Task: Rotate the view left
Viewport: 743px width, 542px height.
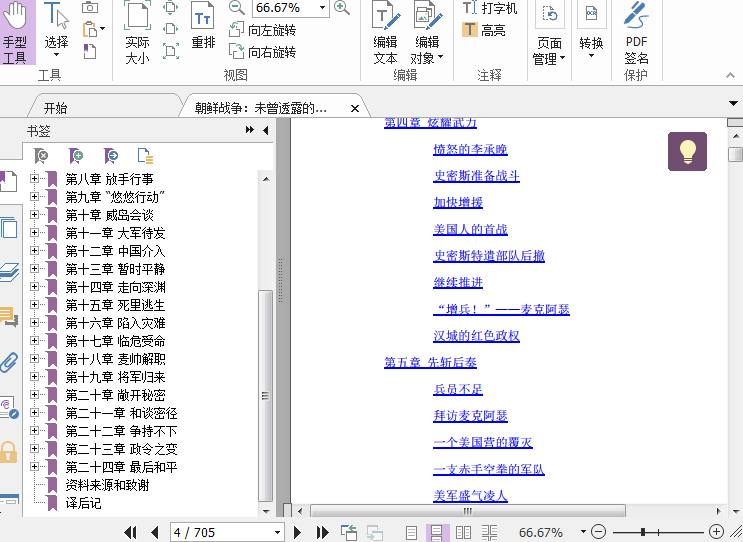Action: point(263,30)
